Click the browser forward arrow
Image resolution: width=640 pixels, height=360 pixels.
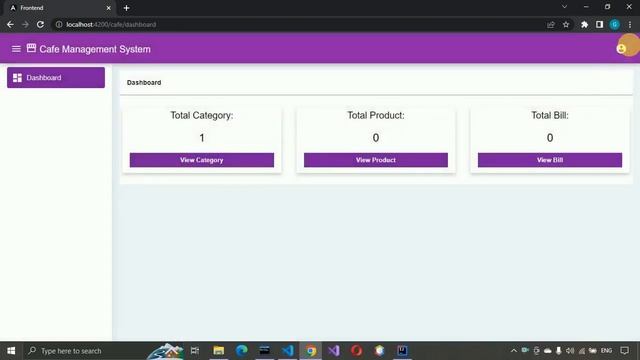point(25,24)
